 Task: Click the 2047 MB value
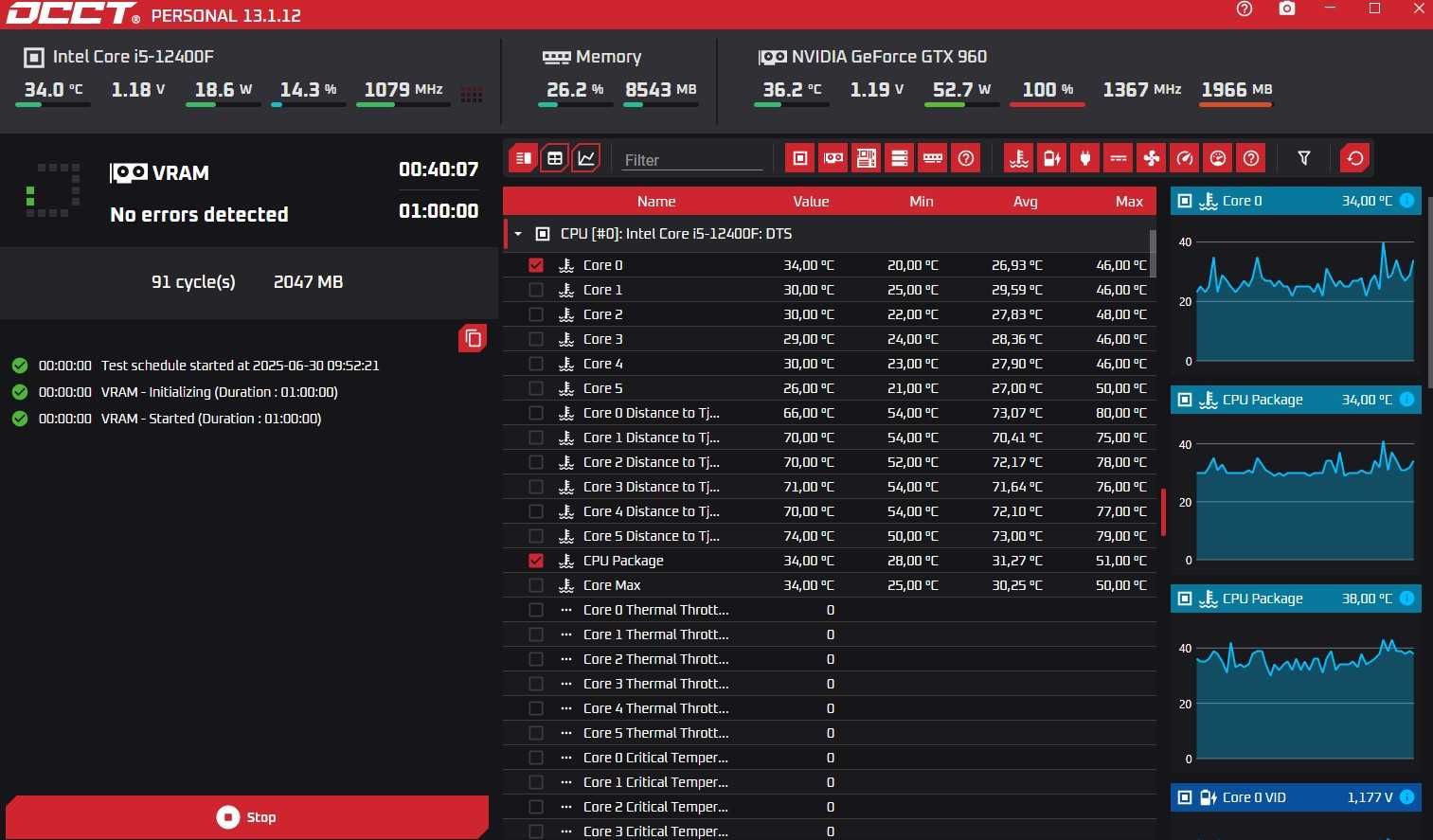point(308,282)
